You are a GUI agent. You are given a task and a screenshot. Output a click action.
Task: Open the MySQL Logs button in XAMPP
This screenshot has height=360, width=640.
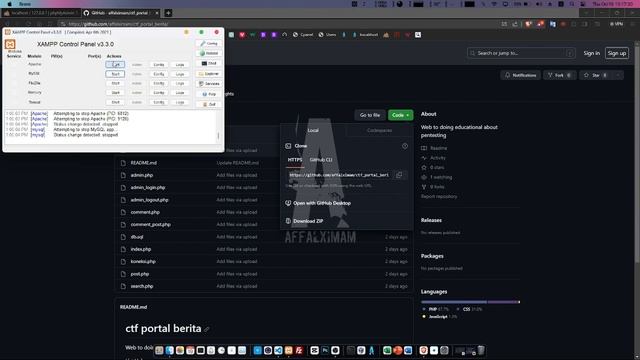point(180,74)
